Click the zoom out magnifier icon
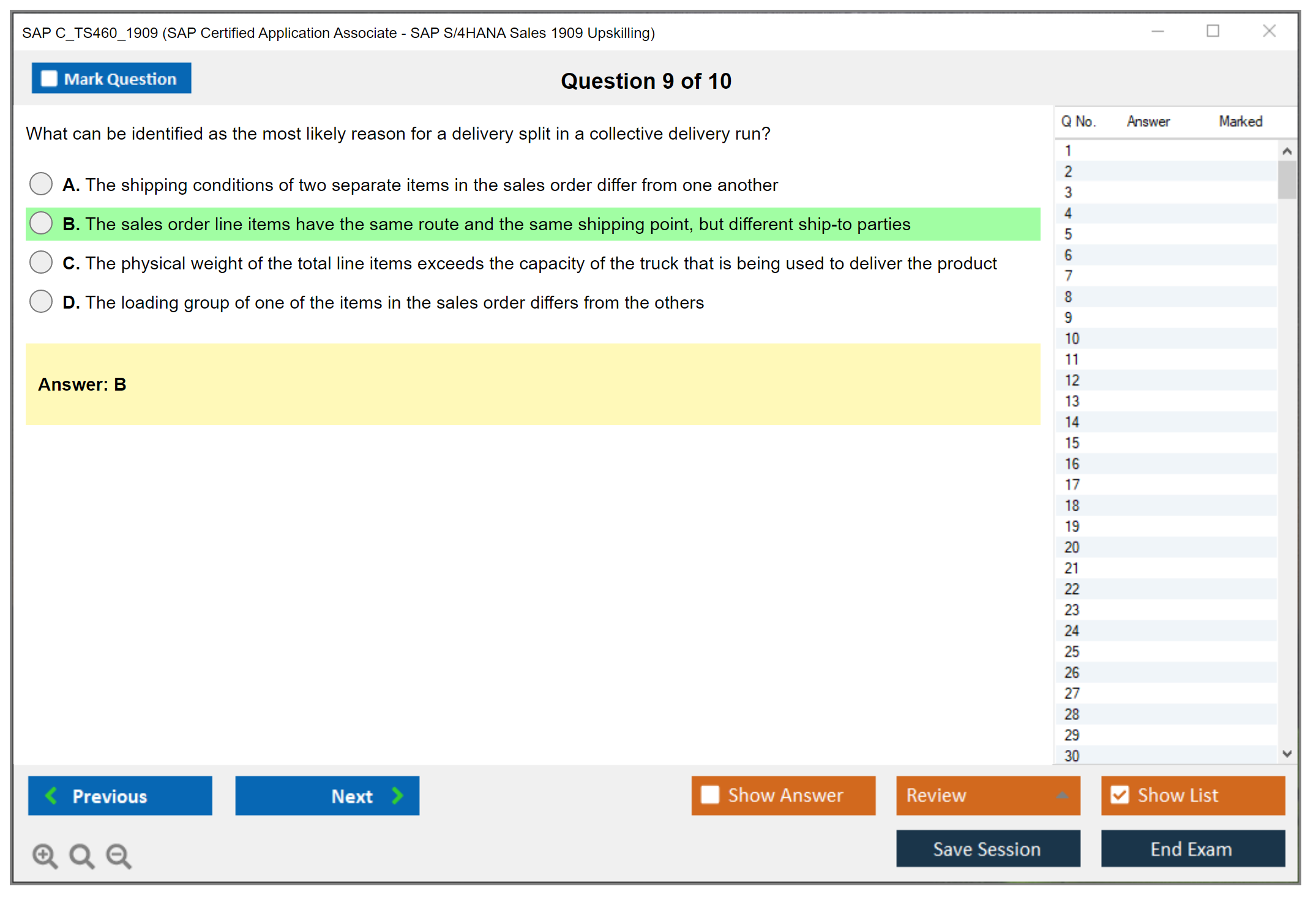1316x900 pixels. 118,855
